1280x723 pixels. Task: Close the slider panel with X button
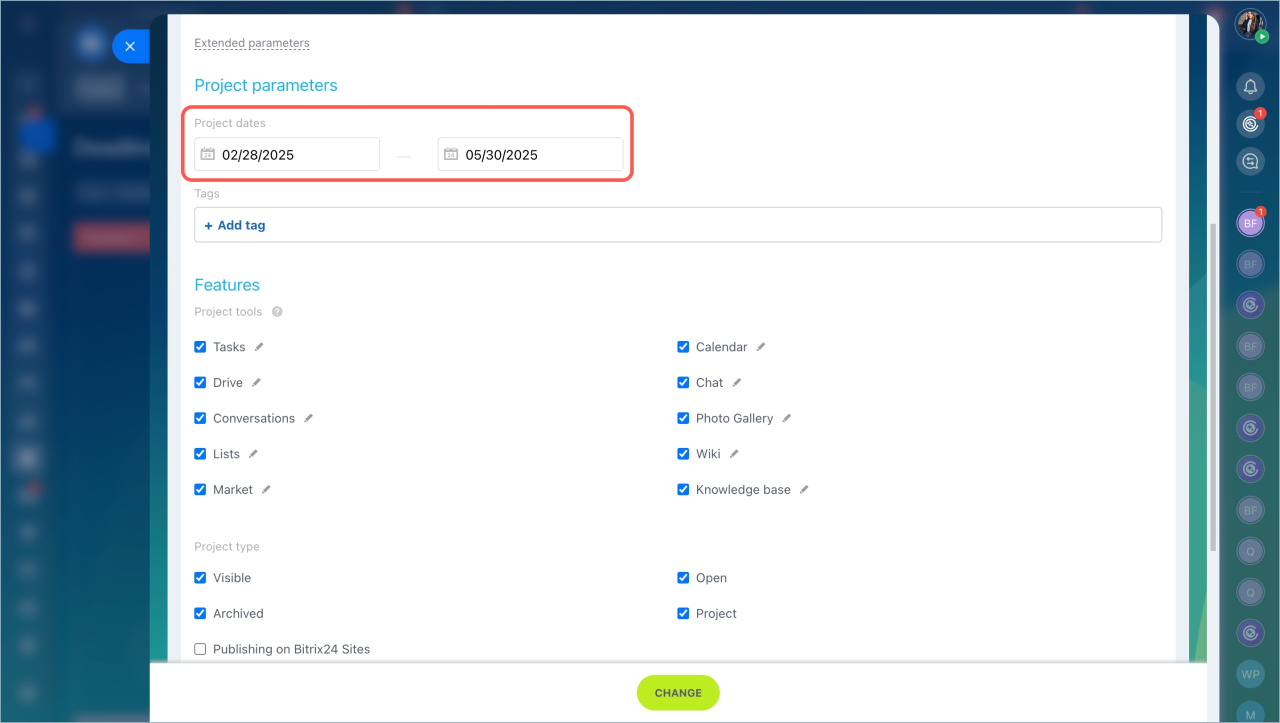[130, 46]
